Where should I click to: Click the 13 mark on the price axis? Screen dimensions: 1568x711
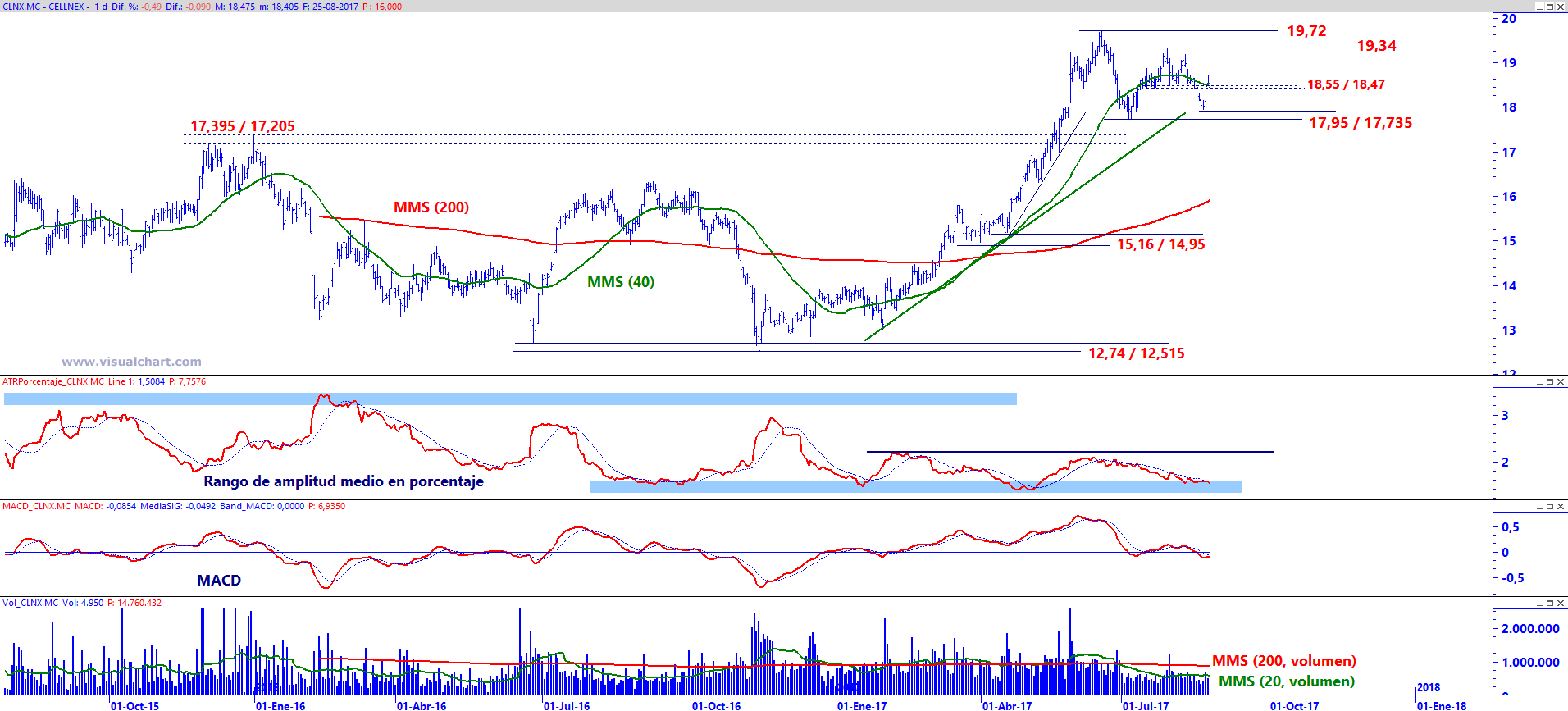(x=1509, y=330)
